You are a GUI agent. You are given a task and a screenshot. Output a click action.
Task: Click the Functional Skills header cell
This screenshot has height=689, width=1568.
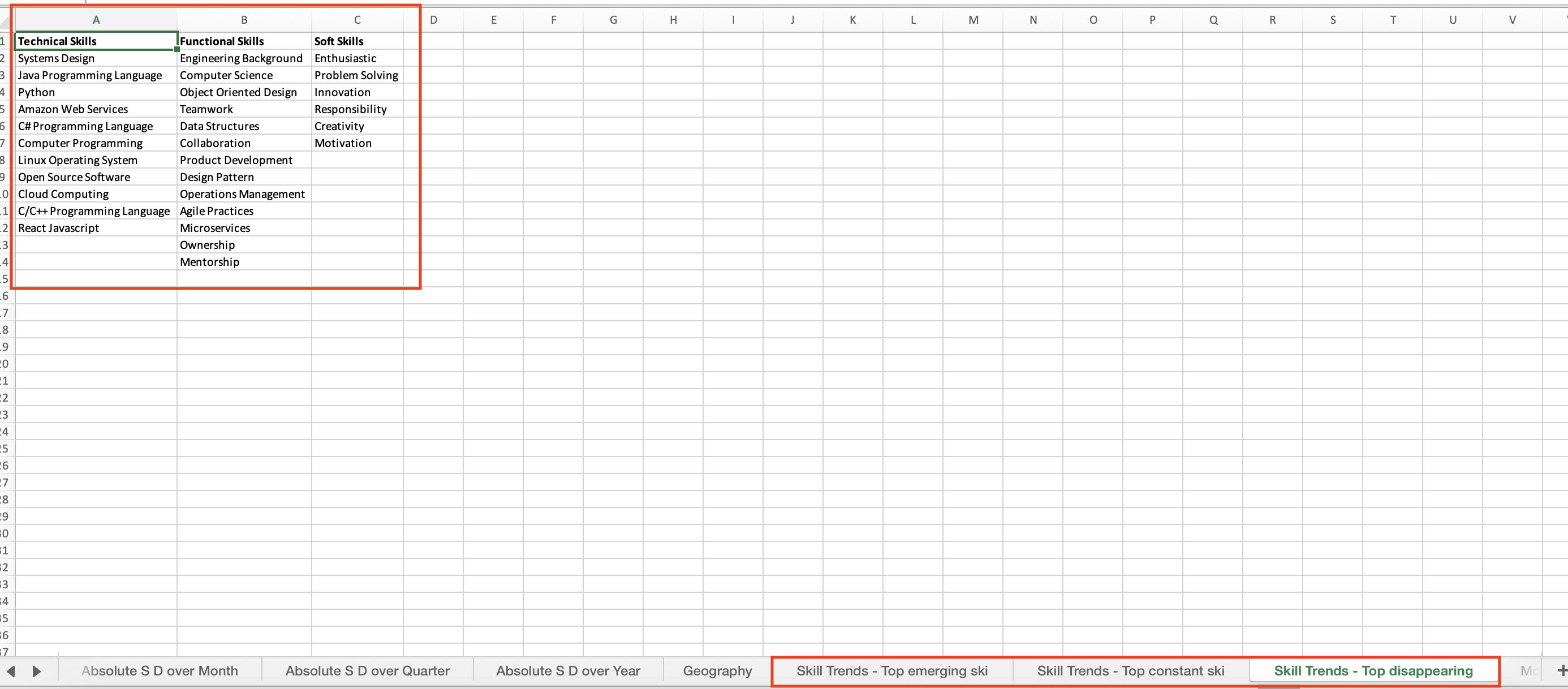[244, 41]
